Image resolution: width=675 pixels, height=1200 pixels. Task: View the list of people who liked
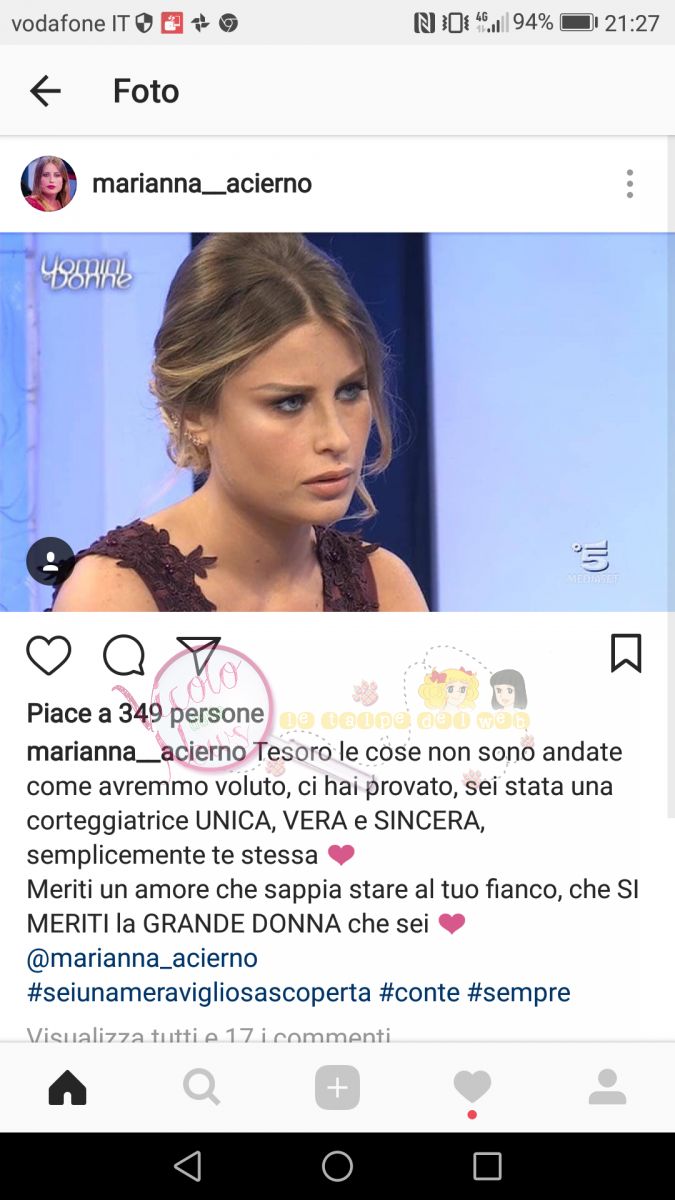[146, 713]
